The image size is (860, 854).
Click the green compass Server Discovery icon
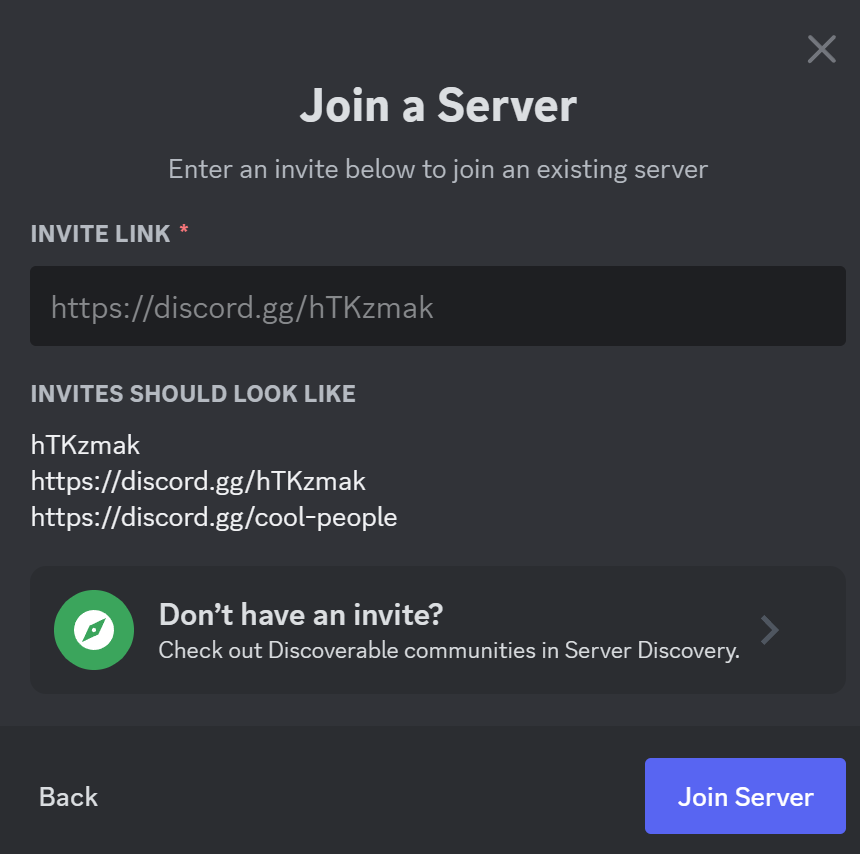tap(94, 630)
